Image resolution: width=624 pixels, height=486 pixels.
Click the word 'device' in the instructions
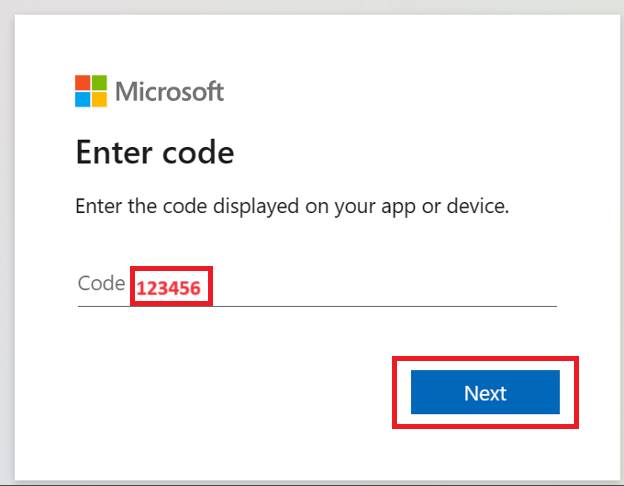coord(478,206)
